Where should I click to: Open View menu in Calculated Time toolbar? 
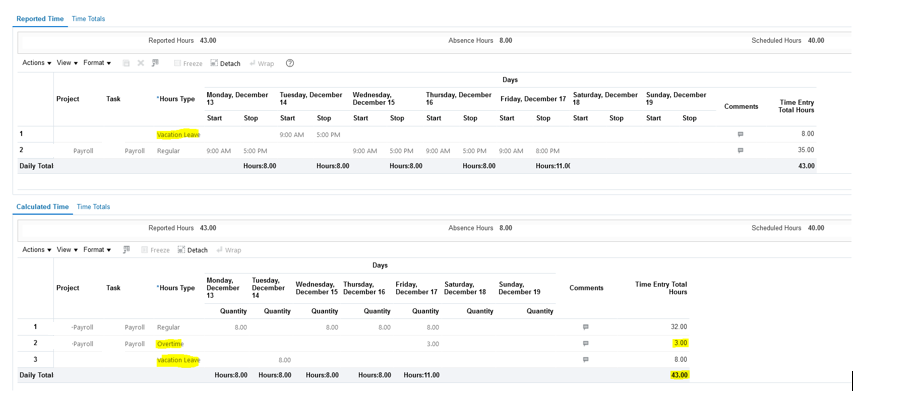pyautogui.click(x=67, y=250)
